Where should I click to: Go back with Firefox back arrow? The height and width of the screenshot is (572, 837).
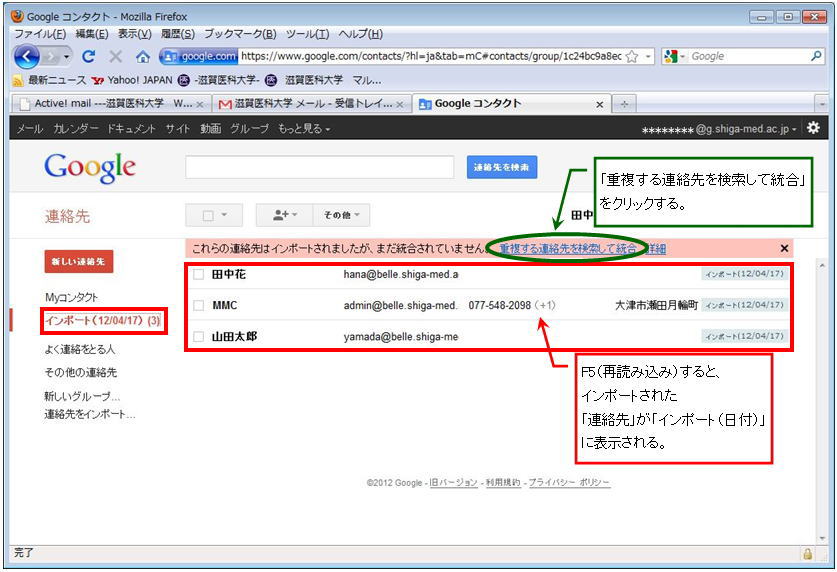click(x=26, y=56)
